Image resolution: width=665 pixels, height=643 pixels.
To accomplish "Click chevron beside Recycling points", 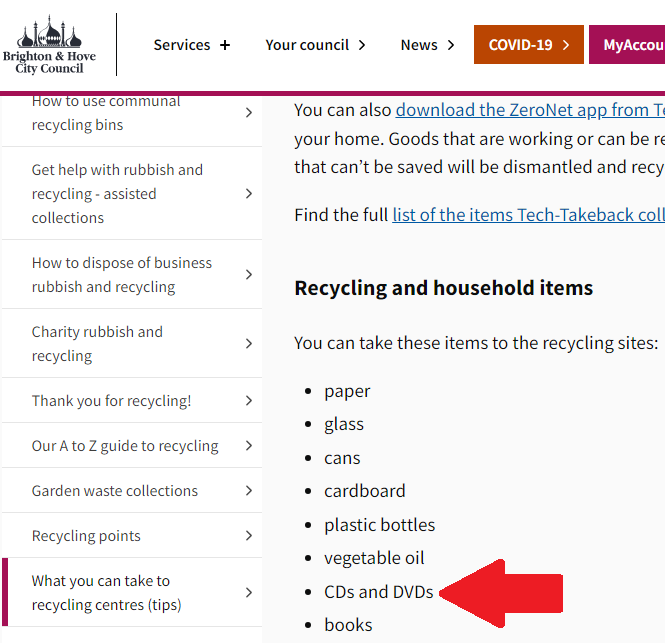I will (x=249, y=536).
